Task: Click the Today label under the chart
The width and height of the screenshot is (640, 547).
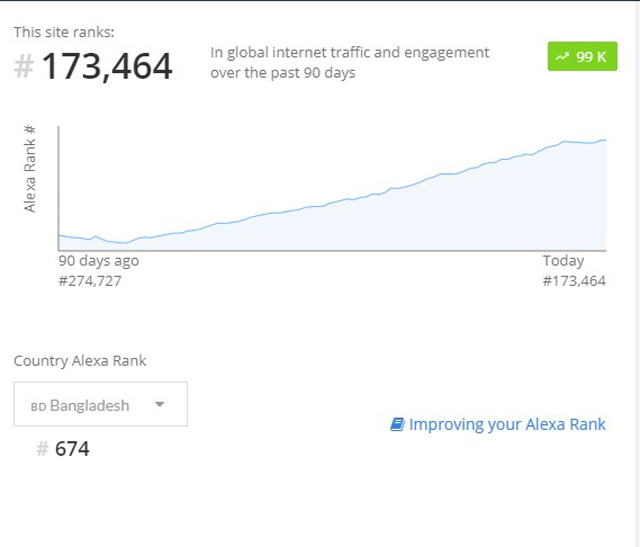Action: tap(563, 261)
